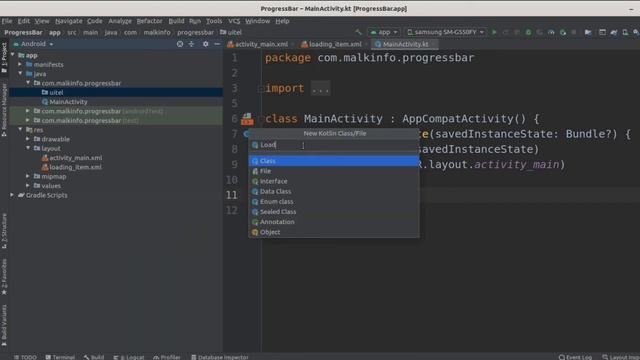Select MainActivity in the project tree
The width and height of the screenshot is (640, 360).
68,102
